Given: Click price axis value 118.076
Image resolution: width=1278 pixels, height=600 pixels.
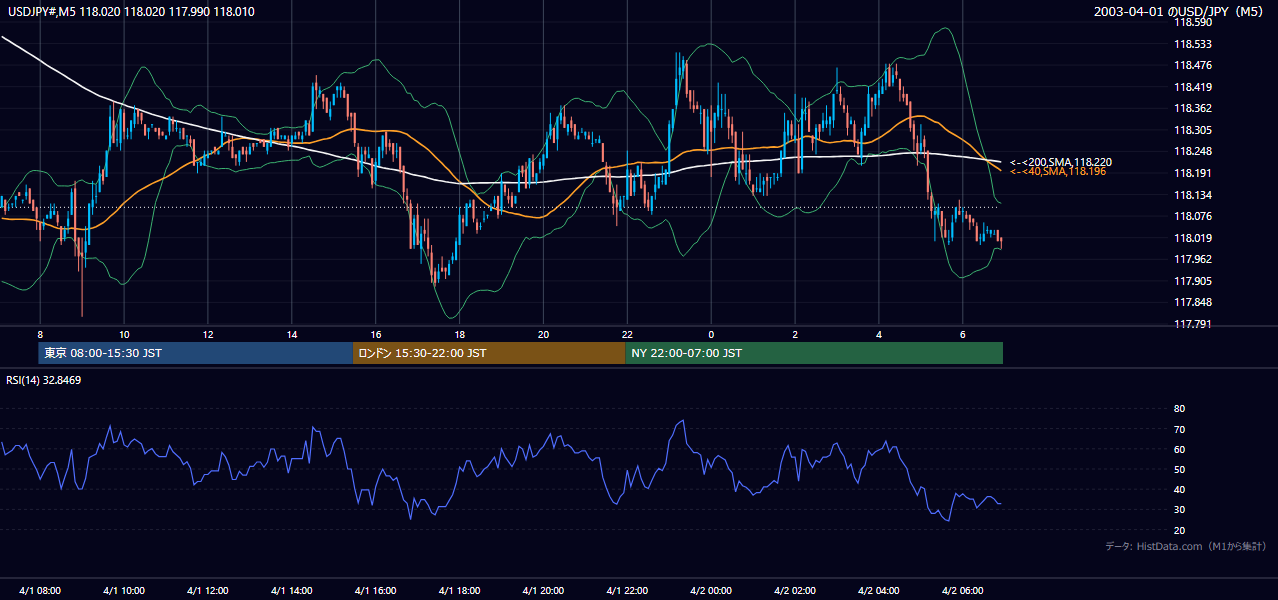Looking at the screenshot, I should 1193,216.
